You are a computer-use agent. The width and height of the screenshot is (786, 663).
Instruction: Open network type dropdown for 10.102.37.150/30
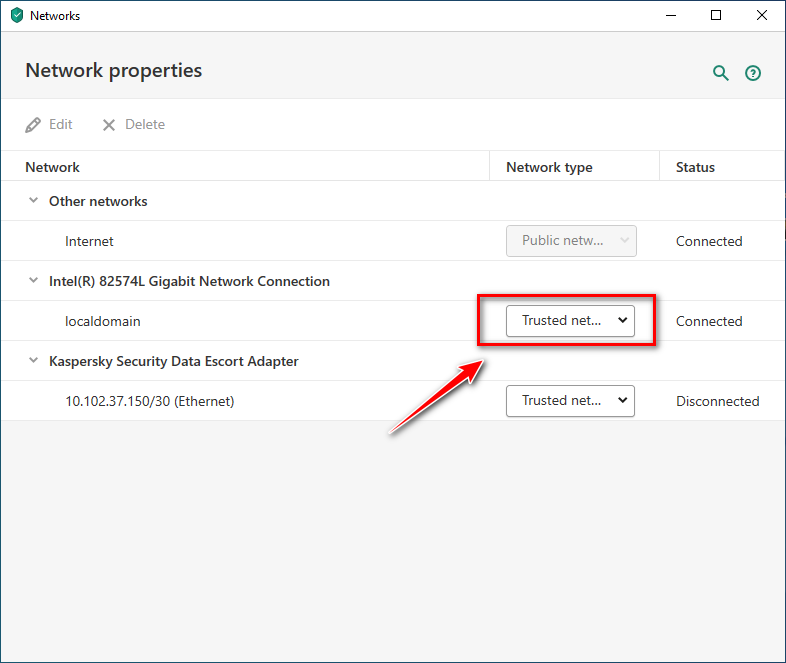[x=570, y=401]
